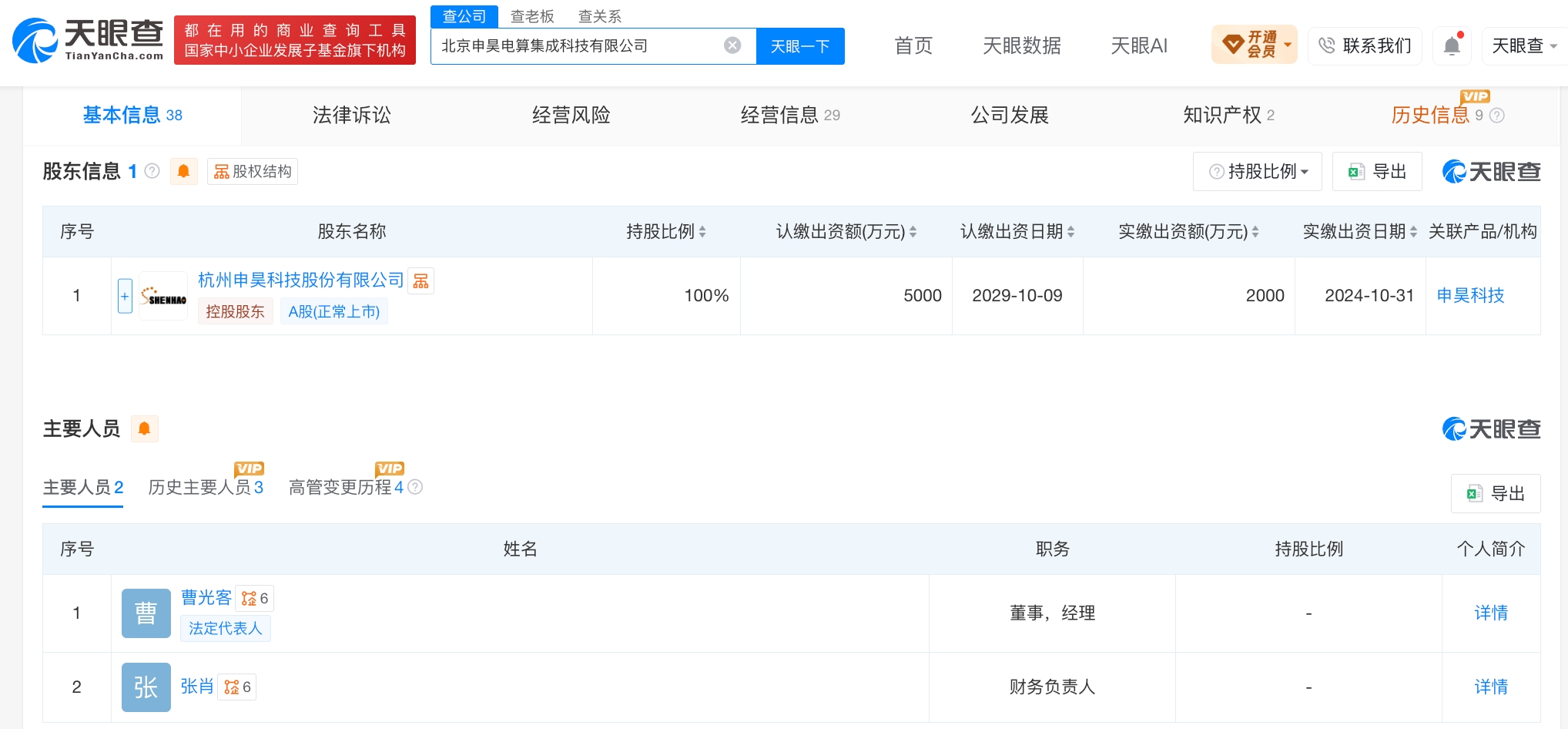Click the 张 avatar tile
This screenshot has width=1568, height=729.
click(x=146, y=687)
